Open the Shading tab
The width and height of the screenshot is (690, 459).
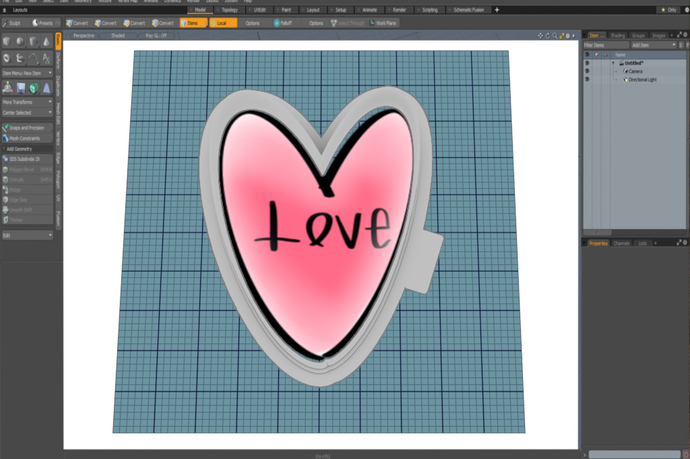click(617, 35)
